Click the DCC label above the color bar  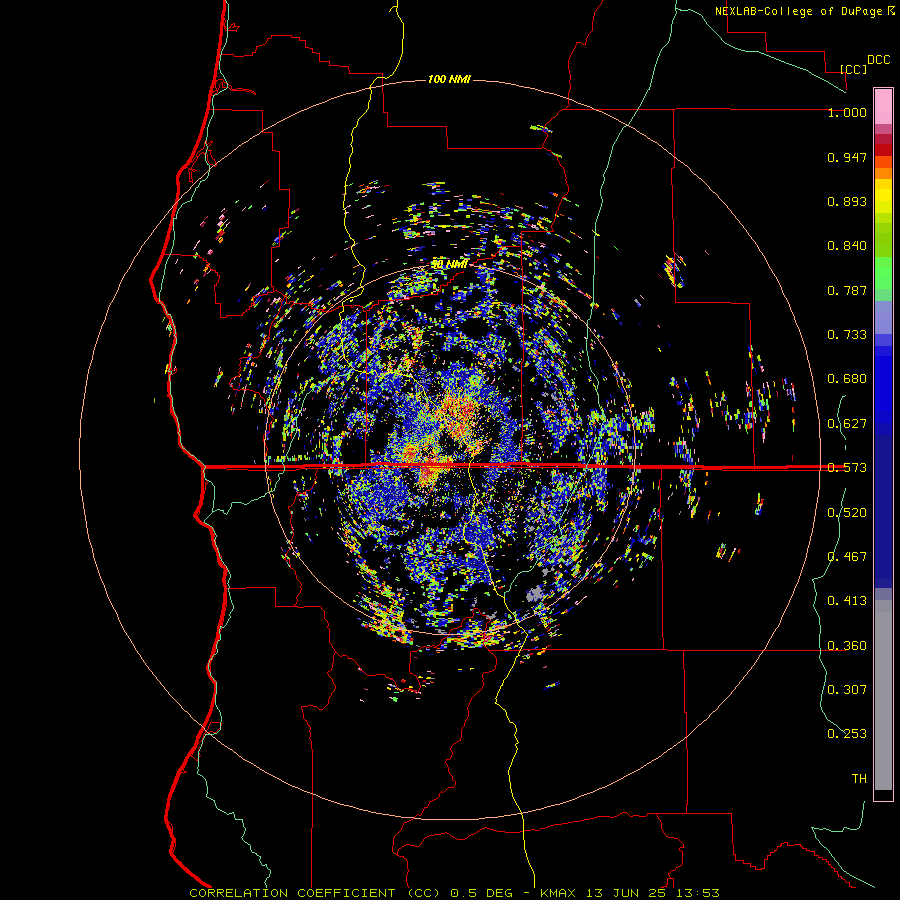878,60
